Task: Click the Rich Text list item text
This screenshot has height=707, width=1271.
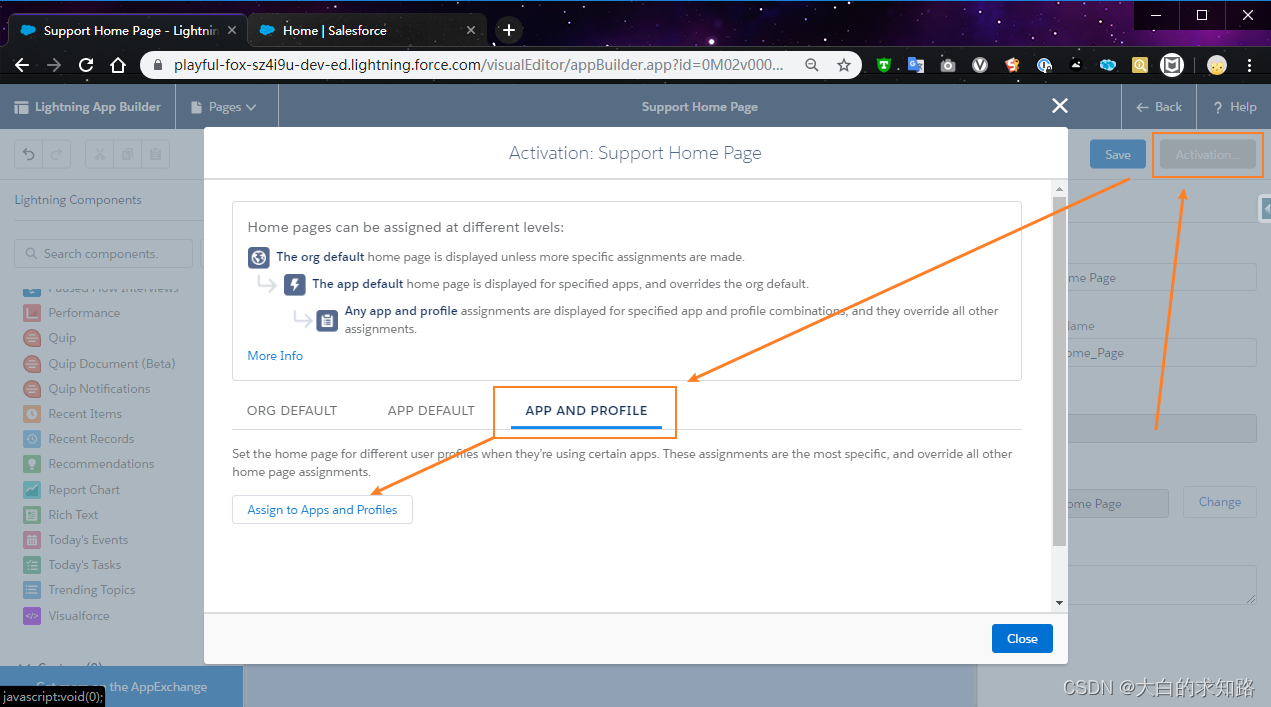Action: 73,515
